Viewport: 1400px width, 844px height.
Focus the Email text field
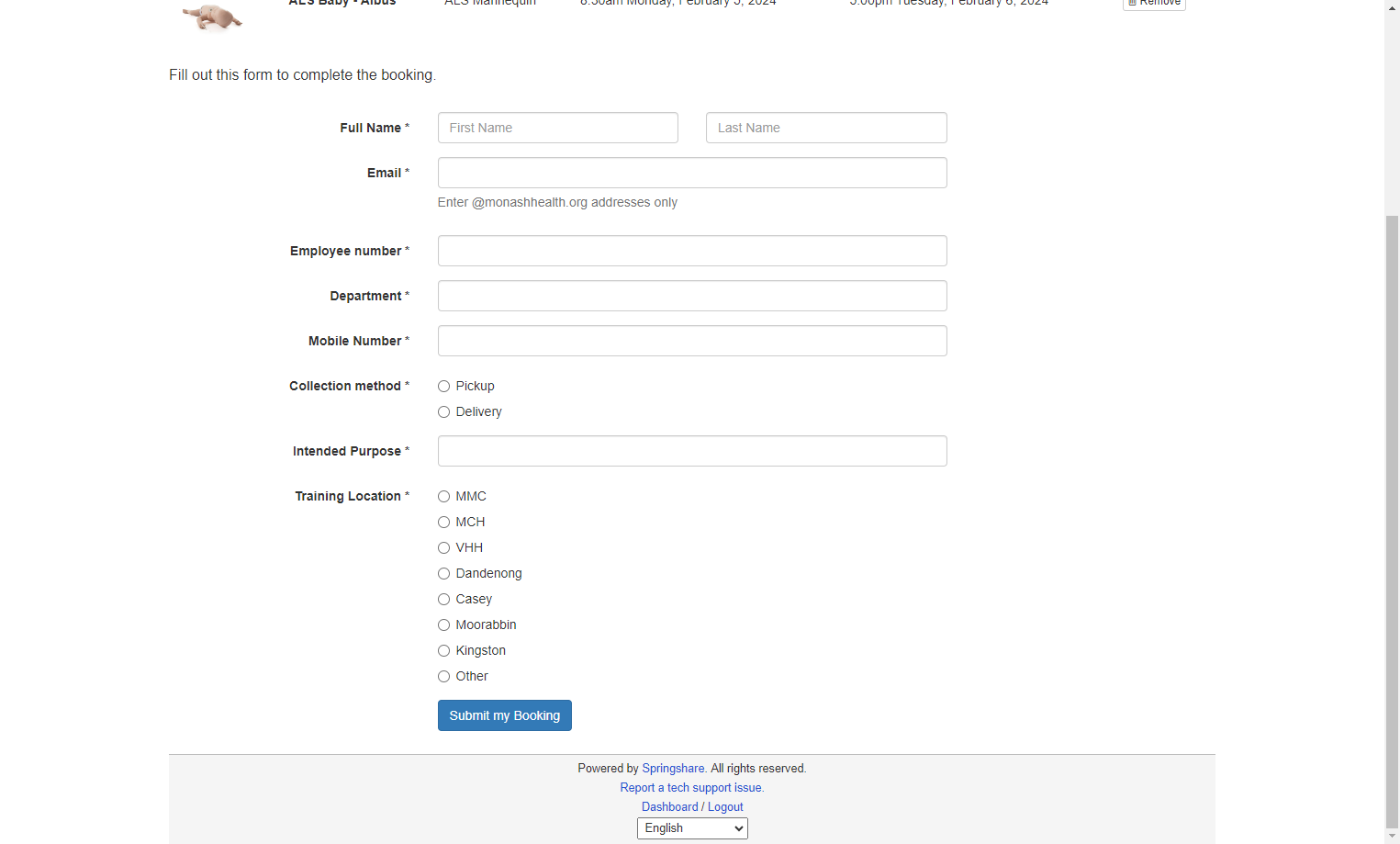click(692, 173)
